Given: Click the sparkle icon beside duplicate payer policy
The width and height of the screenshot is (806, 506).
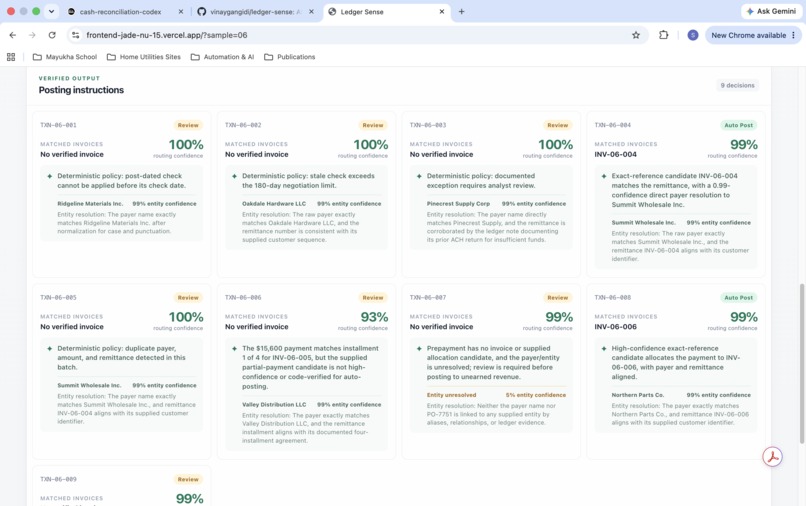Looking at the screenshot, I should click(49, 348).
